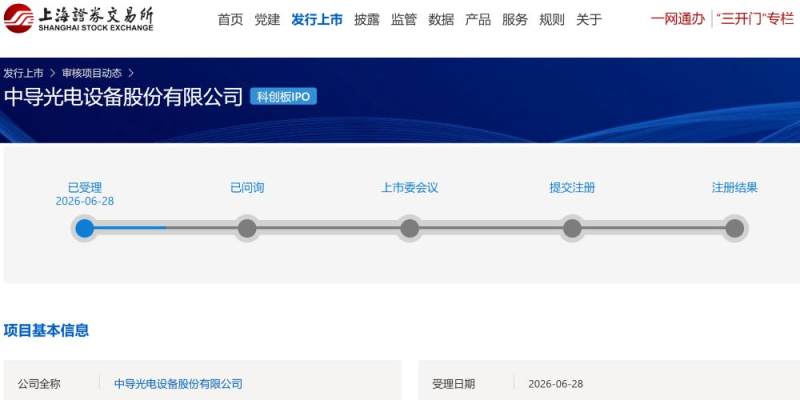This screenshot has height=400, width=800.
Task: Select the 上市委会议 progress step circle
Action: pyautogui.click(x=410, y=228)
